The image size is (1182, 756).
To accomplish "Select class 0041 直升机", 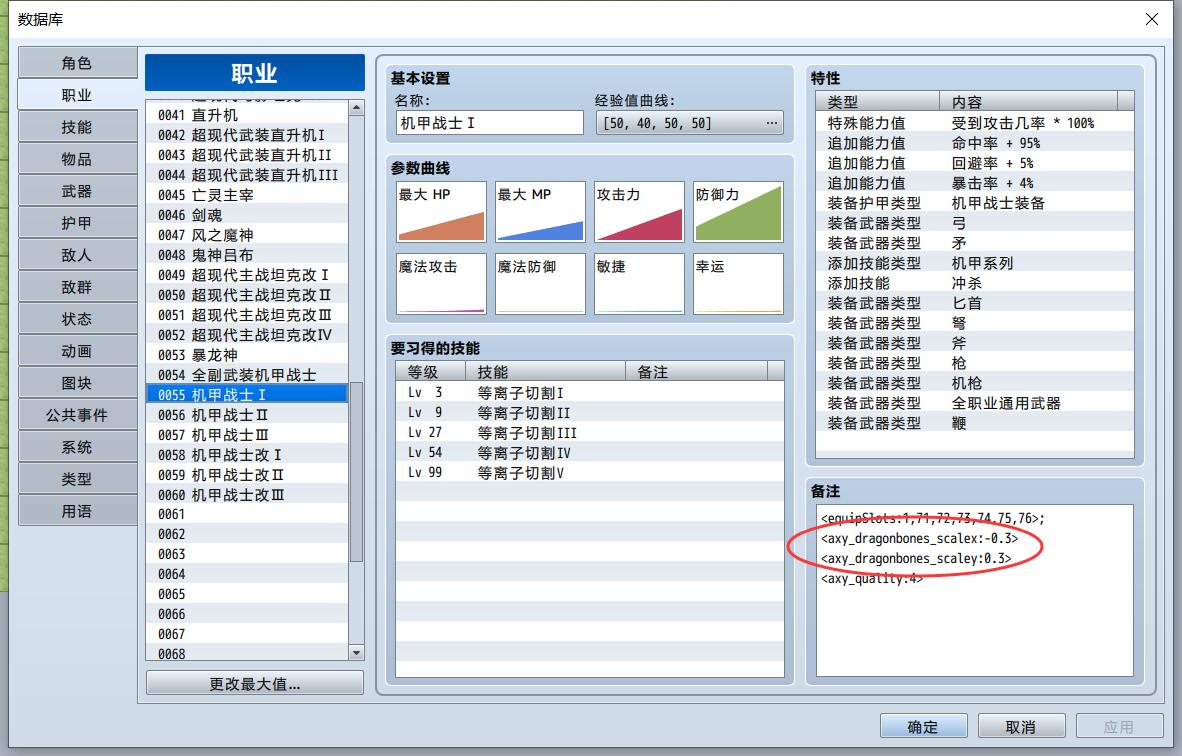I will pyautogui.click(x=247, y=115).
